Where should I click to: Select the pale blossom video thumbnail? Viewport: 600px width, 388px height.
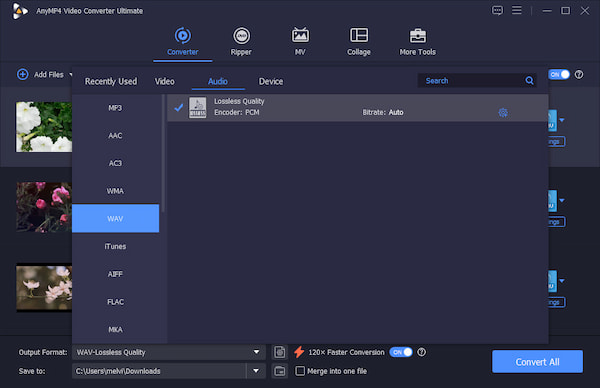pos(44,288)
